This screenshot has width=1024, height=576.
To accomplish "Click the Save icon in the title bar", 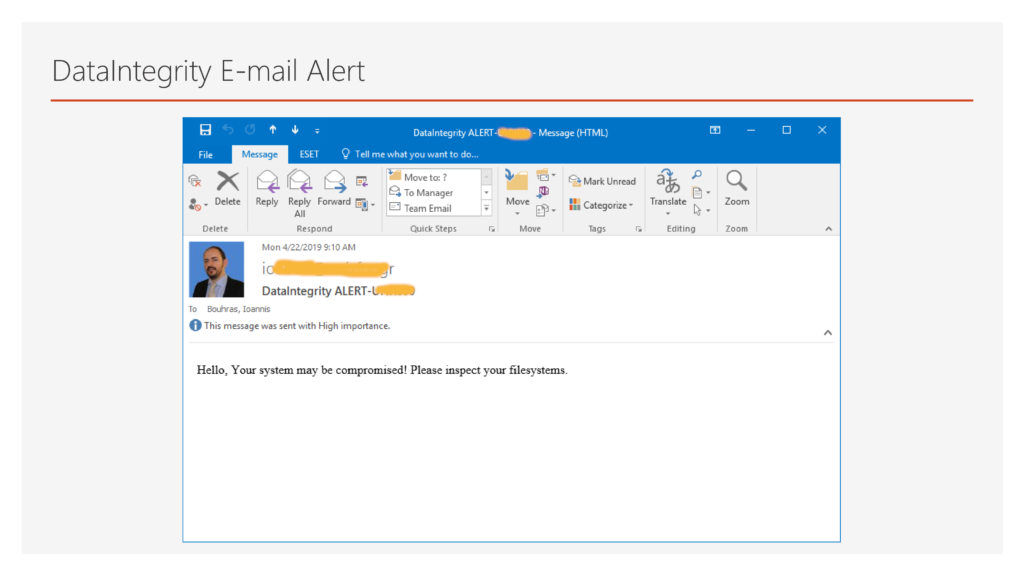I will pos(205,131).
